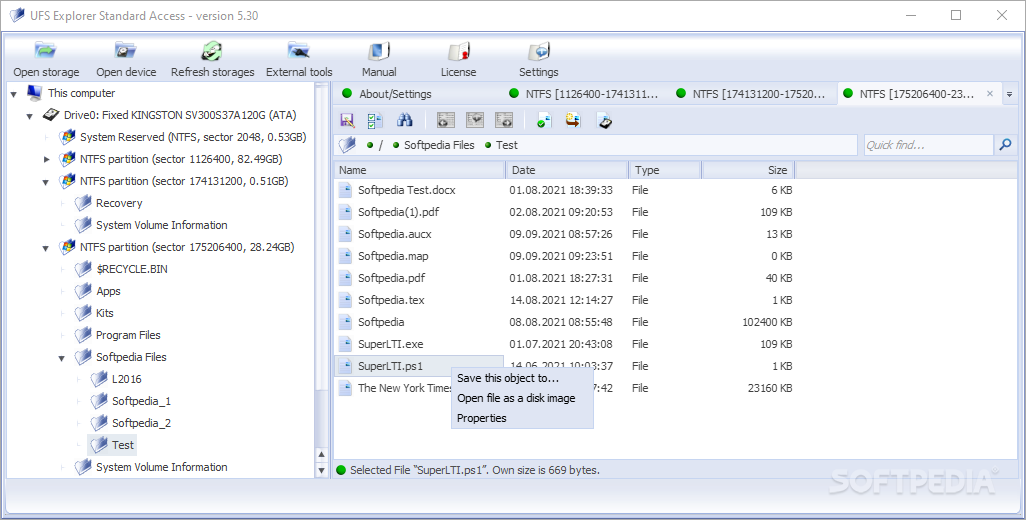Sort files by the Size column
The image size is (1026, 520).
[748, 170]
